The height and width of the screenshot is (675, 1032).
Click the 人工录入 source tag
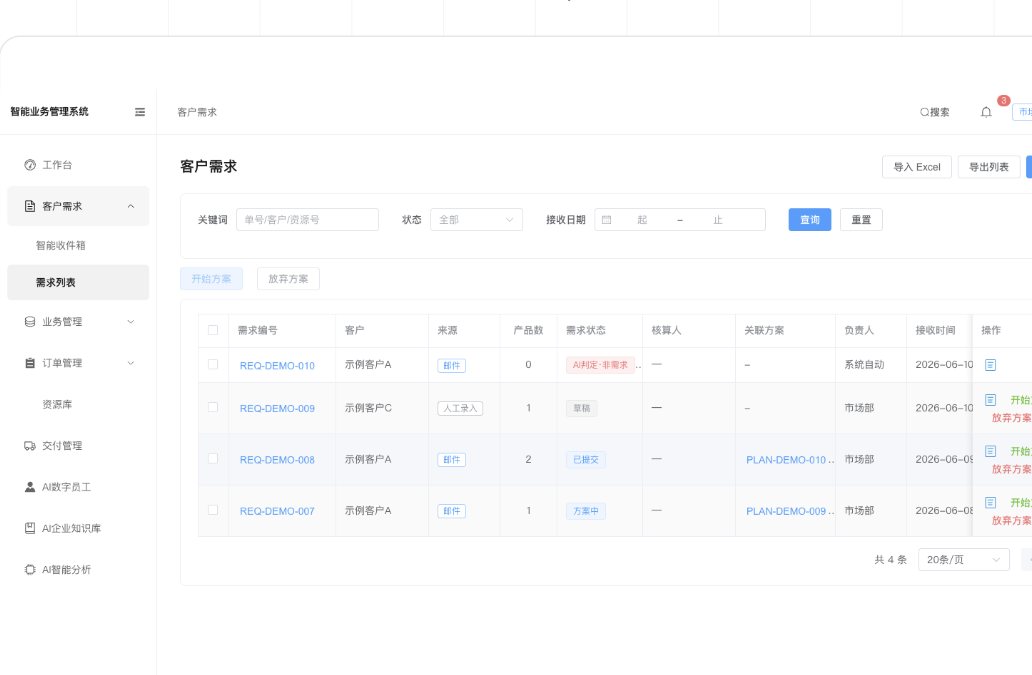460,409
